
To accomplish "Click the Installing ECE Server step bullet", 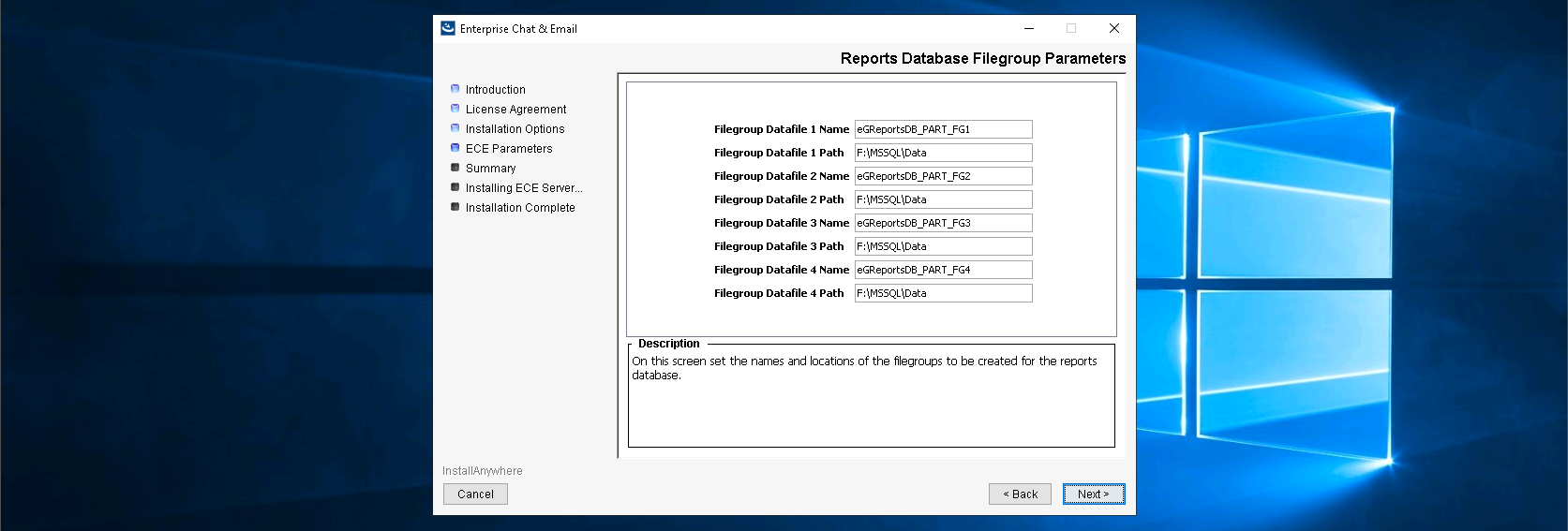I will point(455,187).
